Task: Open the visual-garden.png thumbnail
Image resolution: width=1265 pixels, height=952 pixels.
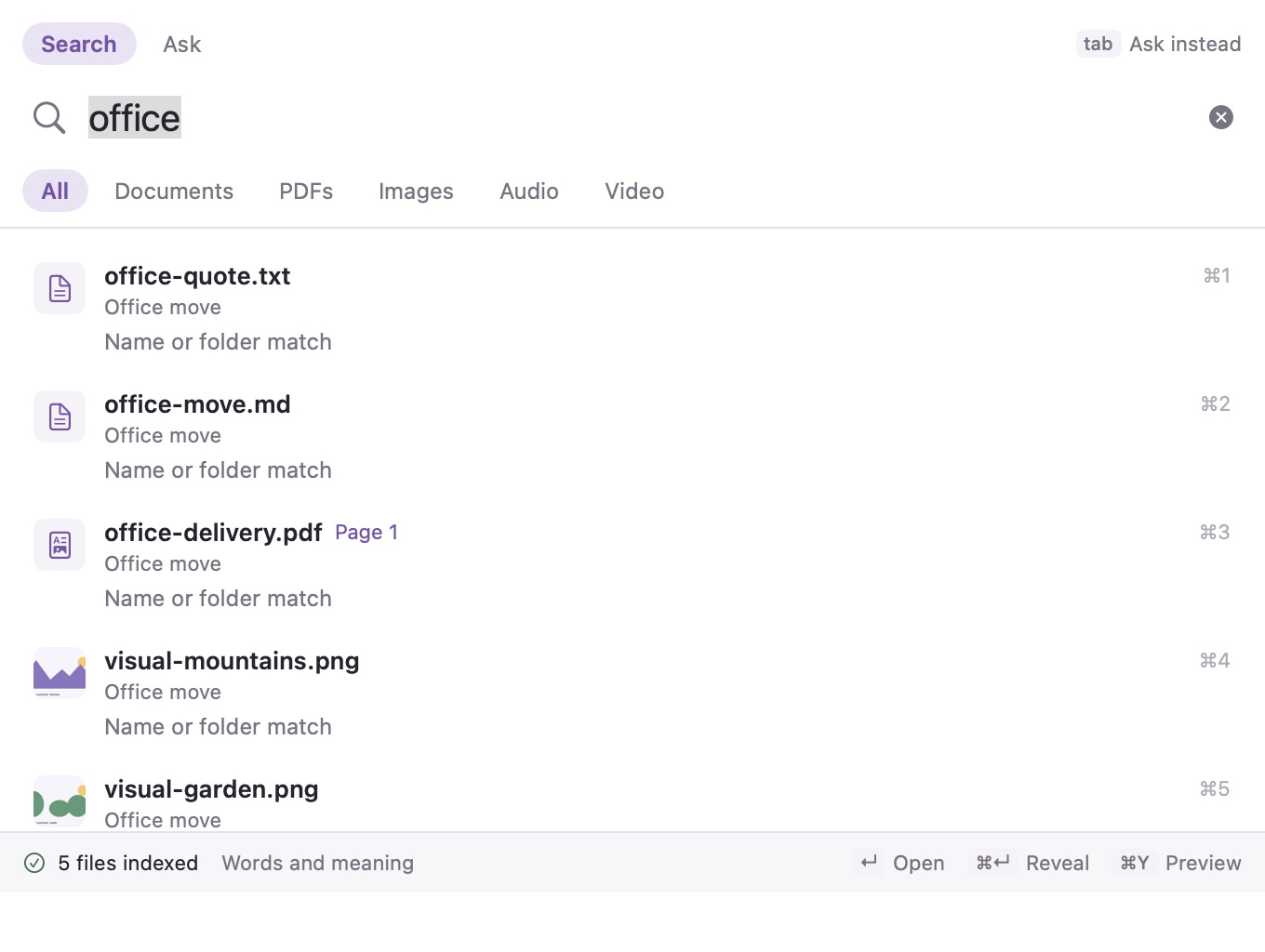Action: click(60, 801)
